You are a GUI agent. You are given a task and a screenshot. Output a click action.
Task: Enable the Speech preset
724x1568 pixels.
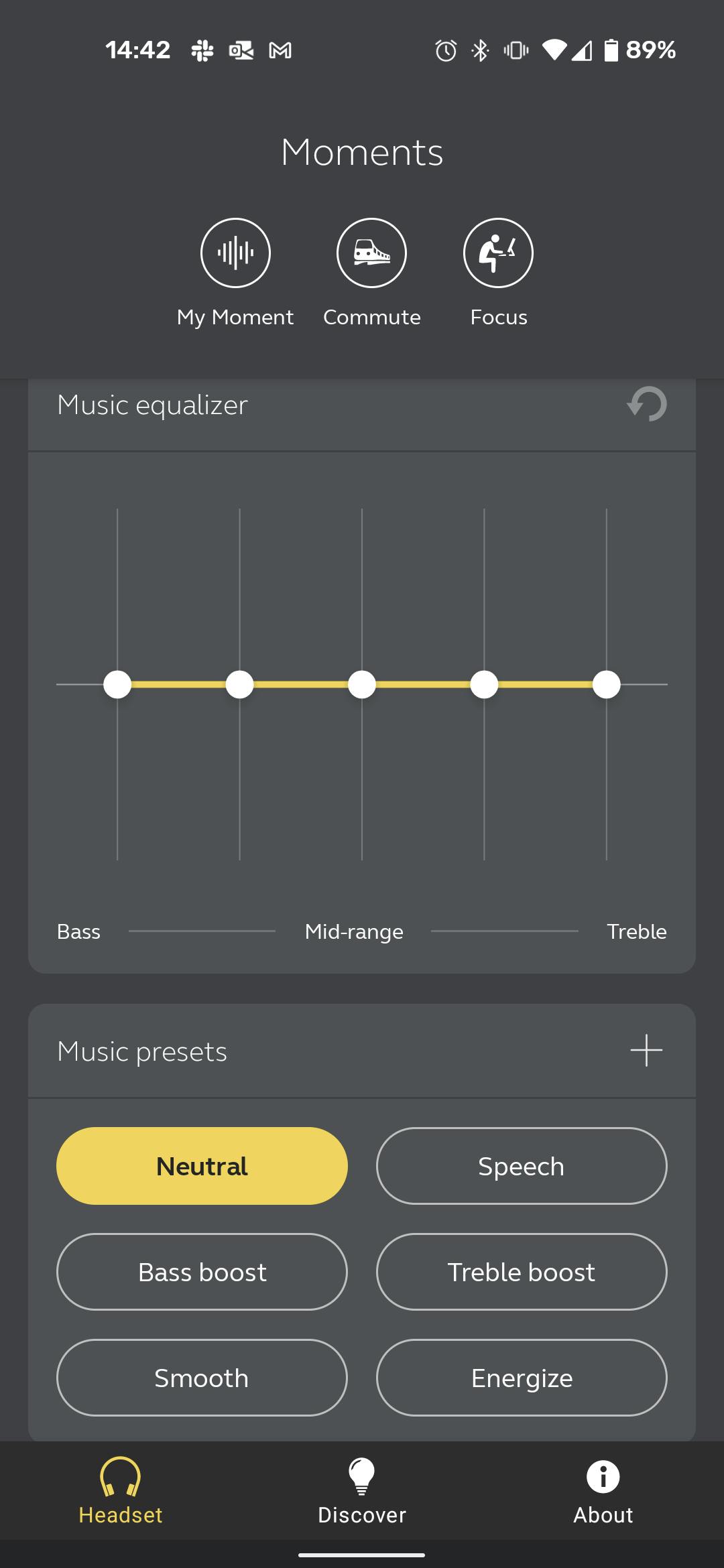(522, 1166)
